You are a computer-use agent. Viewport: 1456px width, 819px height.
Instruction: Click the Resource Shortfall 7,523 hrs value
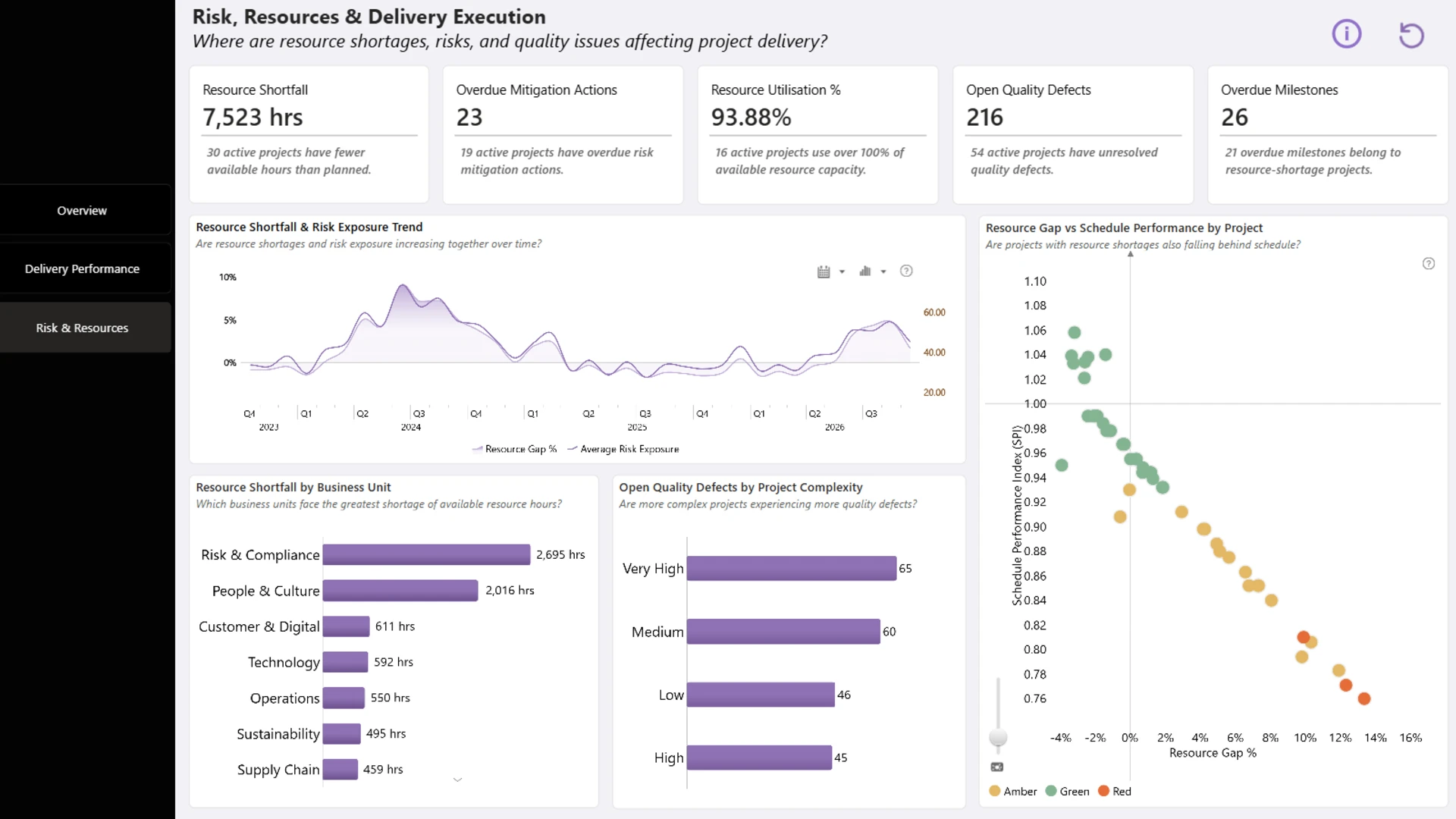253,118
